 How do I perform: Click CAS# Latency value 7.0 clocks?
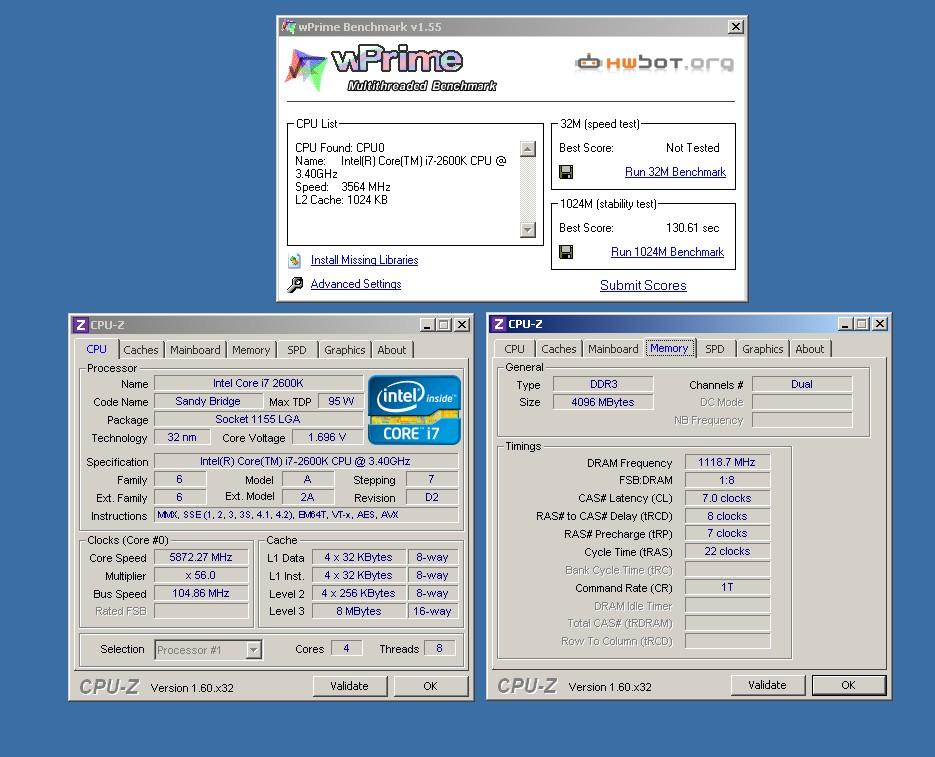727,498
